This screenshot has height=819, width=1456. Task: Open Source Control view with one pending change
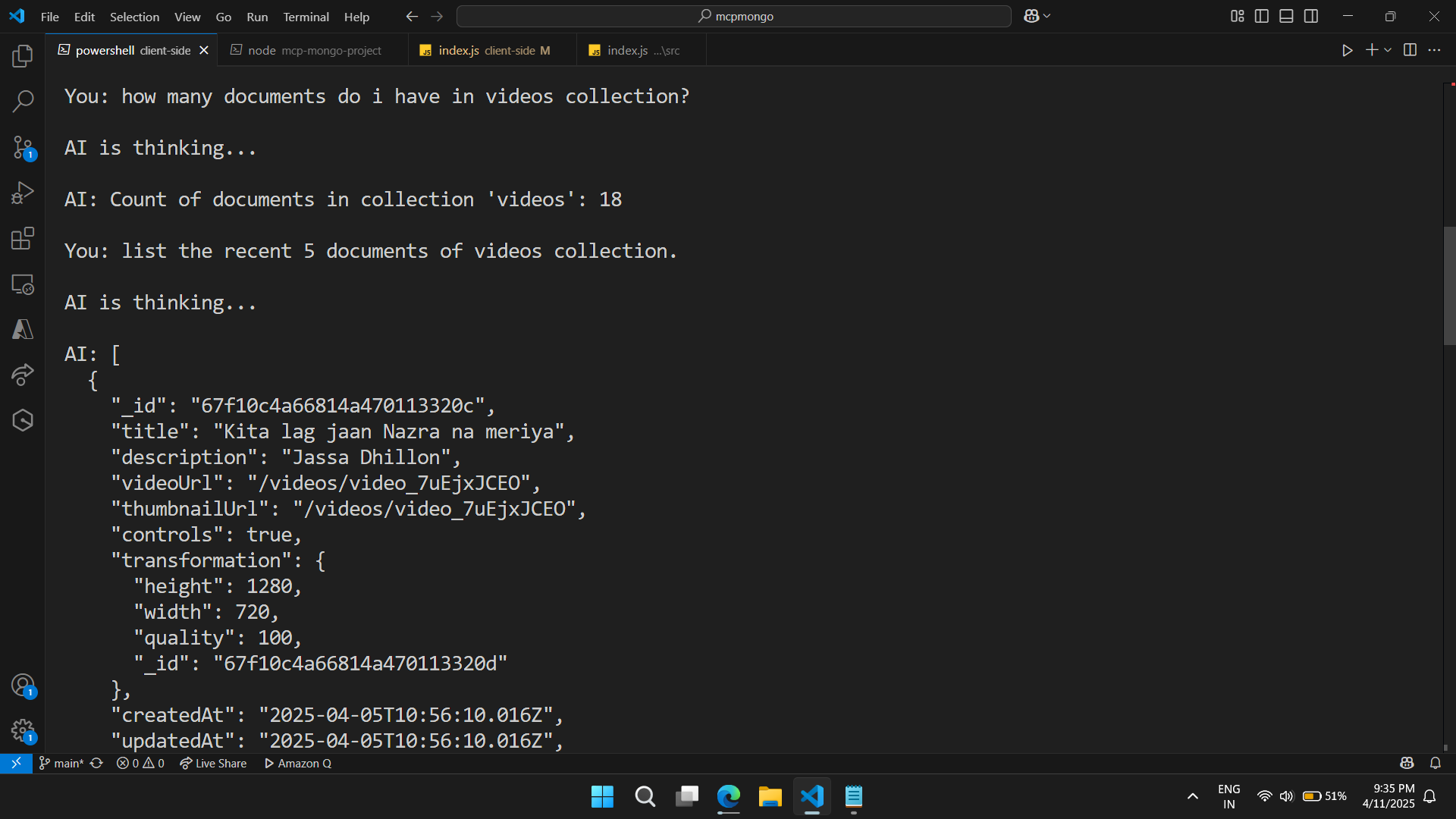pyautogui.click(x=23, y=147)
